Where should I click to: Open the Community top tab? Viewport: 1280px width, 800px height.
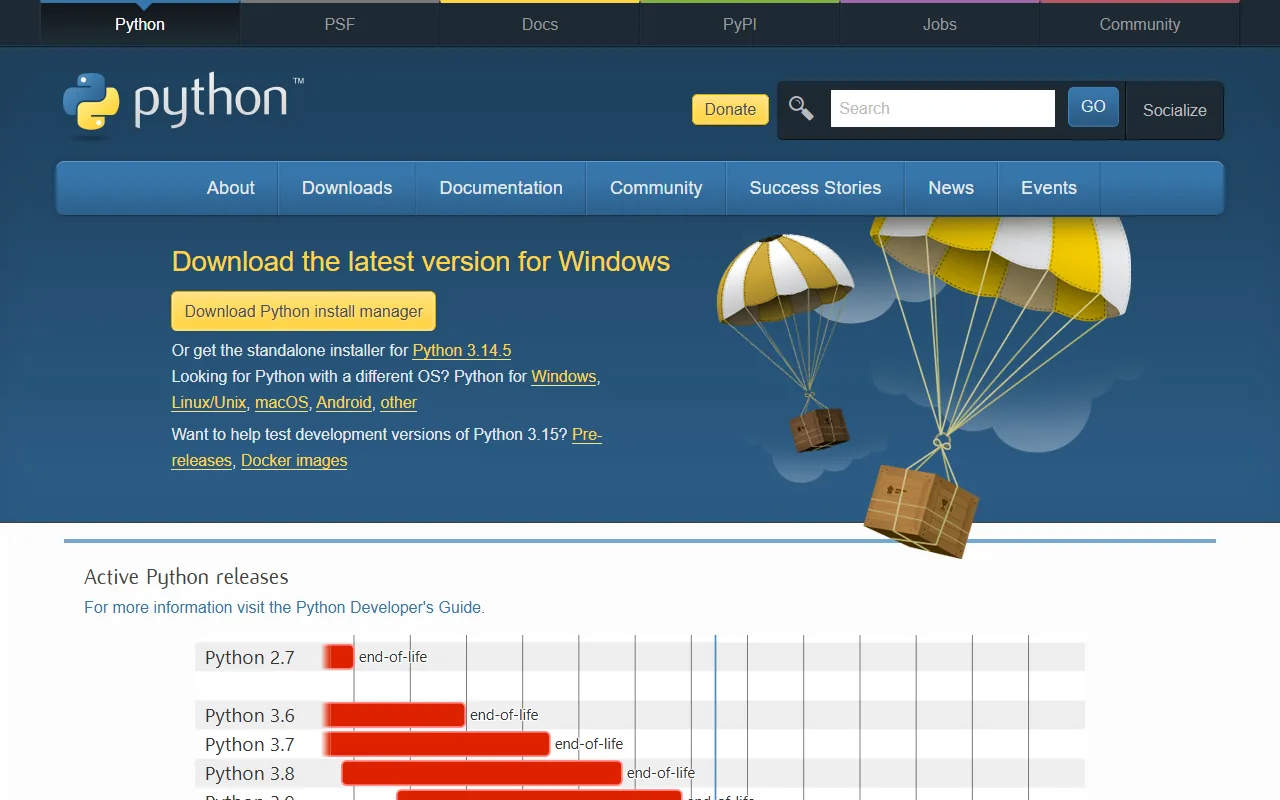pyautogui.click(x=1140, y=24)
